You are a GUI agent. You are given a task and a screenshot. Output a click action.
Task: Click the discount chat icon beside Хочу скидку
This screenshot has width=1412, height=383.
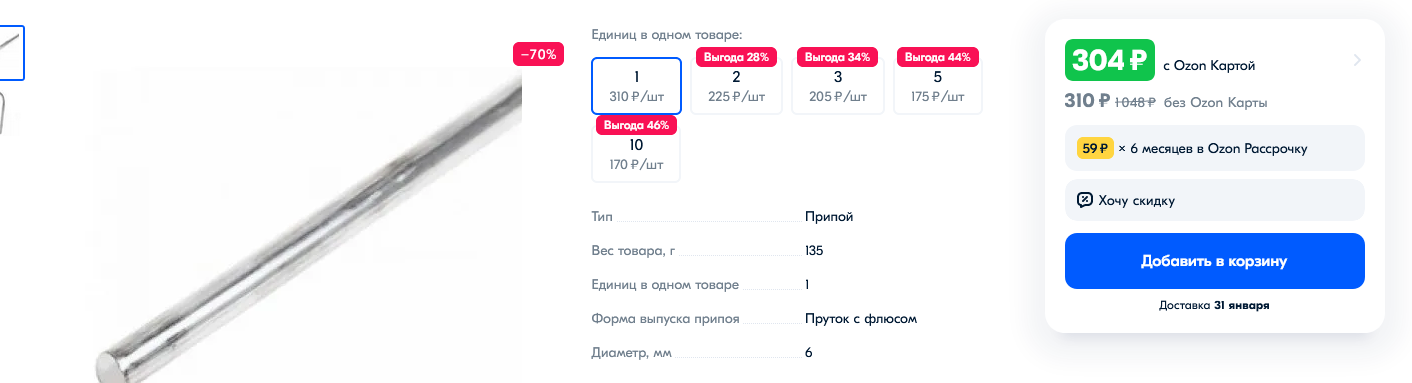pos(1084,200)
